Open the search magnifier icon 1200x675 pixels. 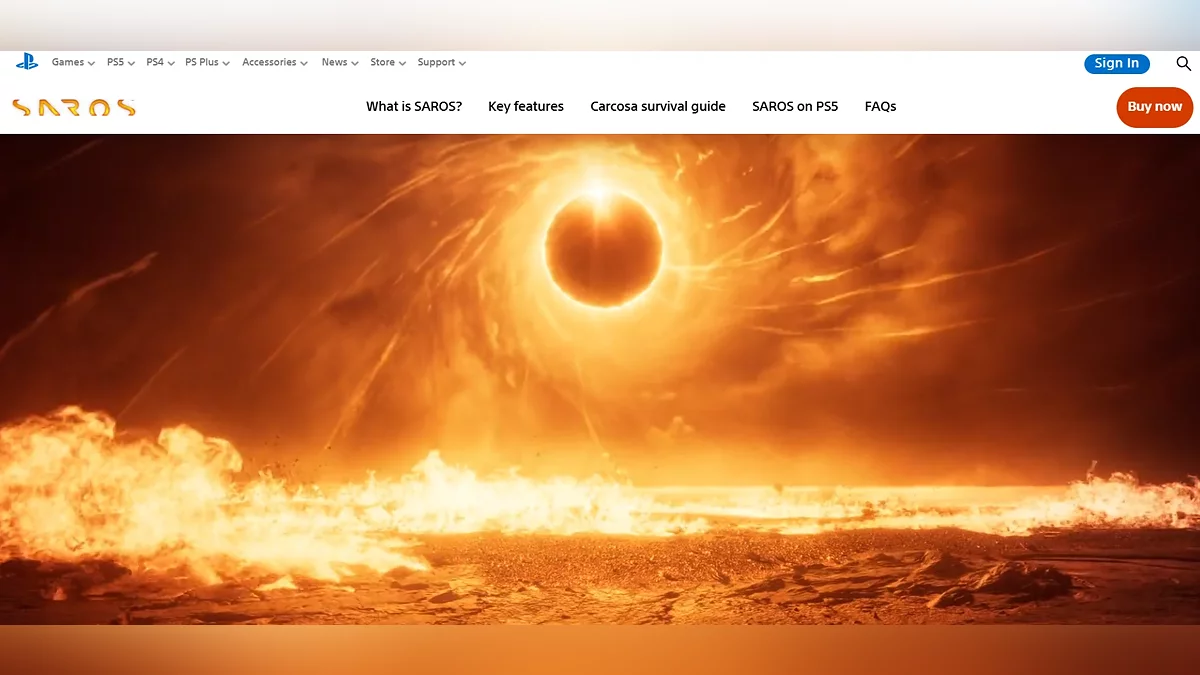point(1184,63)
